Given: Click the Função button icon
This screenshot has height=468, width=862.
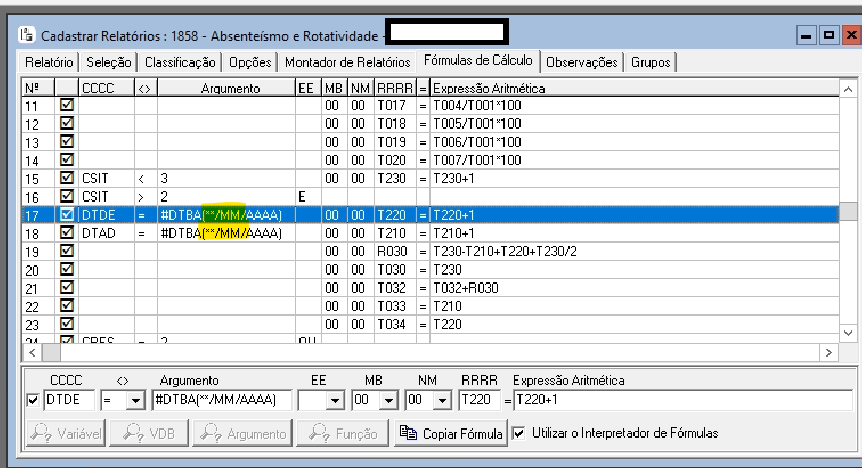Looking at the screenshot, I should tap(318, 433).
